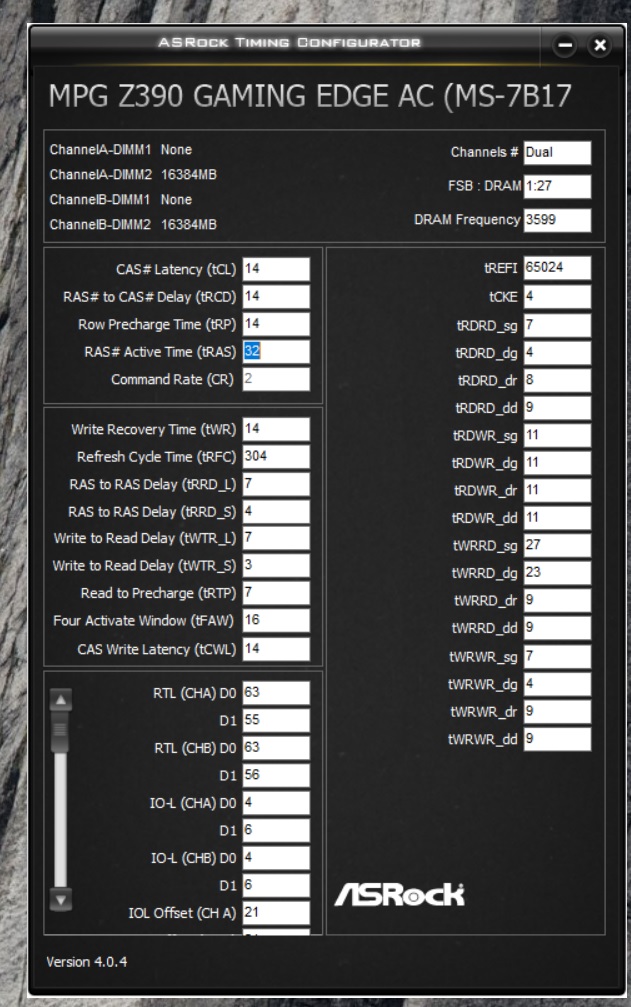The image size is (631, 1007).
Task: Click the tWRWR_sg field
Action: tap(557, 657)
